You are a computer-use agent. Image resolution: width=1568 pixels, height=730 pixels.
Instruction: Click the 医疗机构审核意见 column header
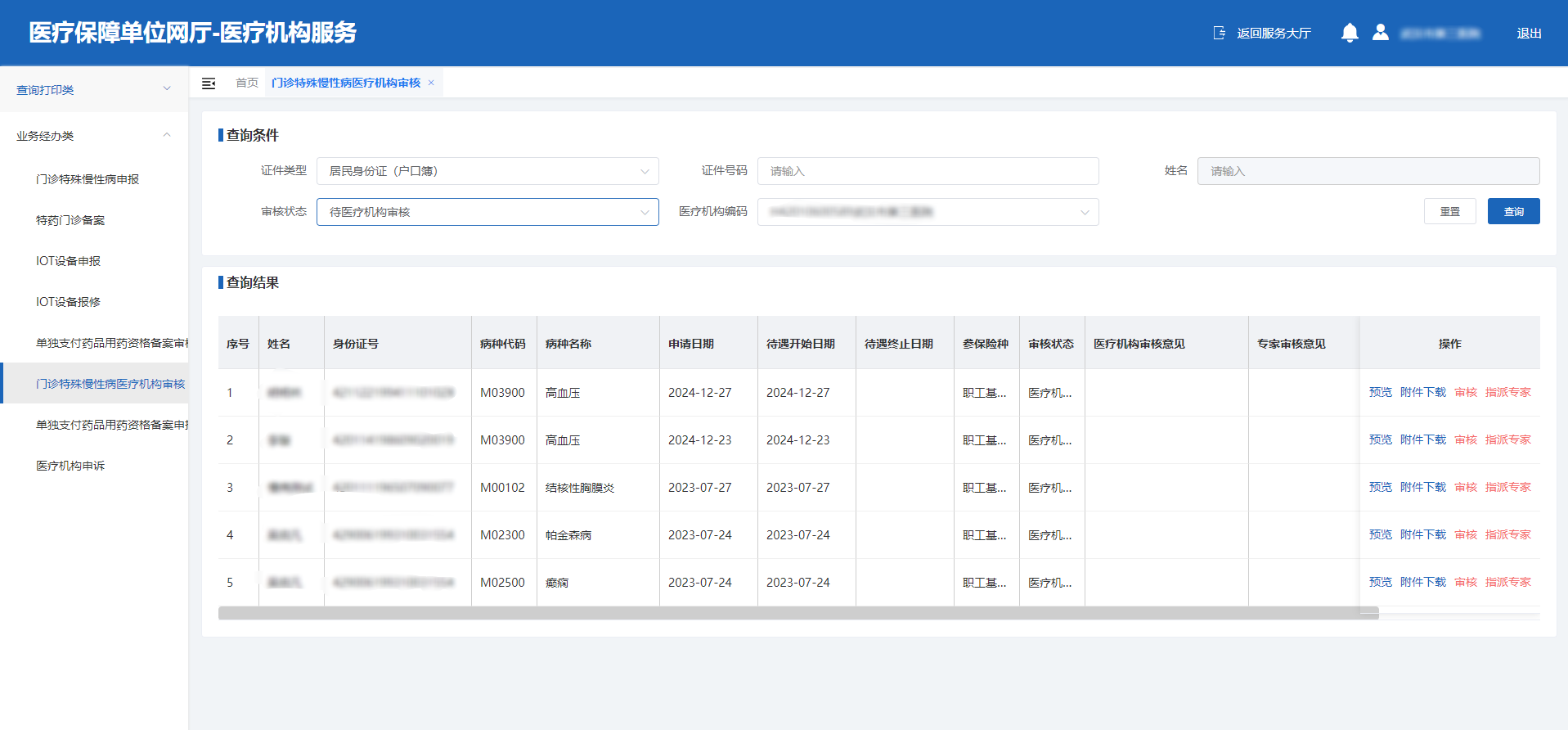point(1139,344)
